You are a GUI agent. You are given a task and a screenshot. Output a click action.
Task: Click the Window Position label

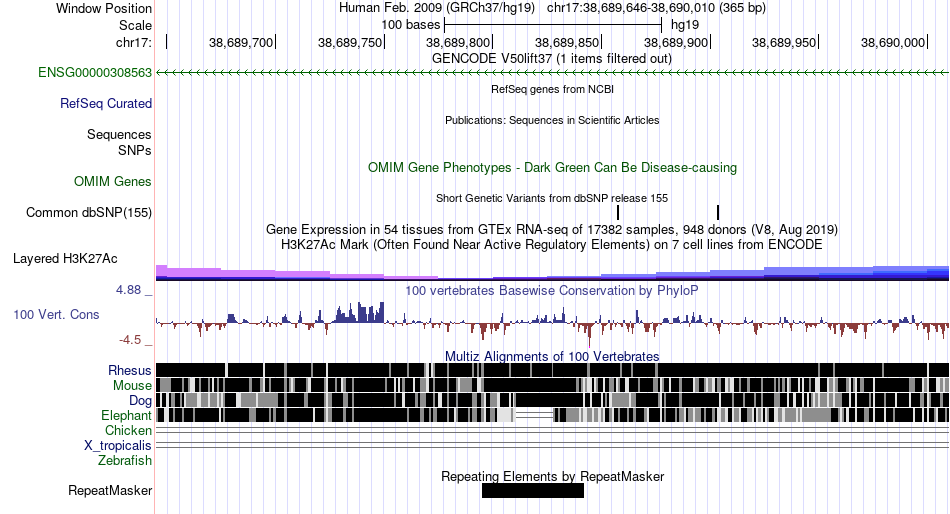pos(104,8)
